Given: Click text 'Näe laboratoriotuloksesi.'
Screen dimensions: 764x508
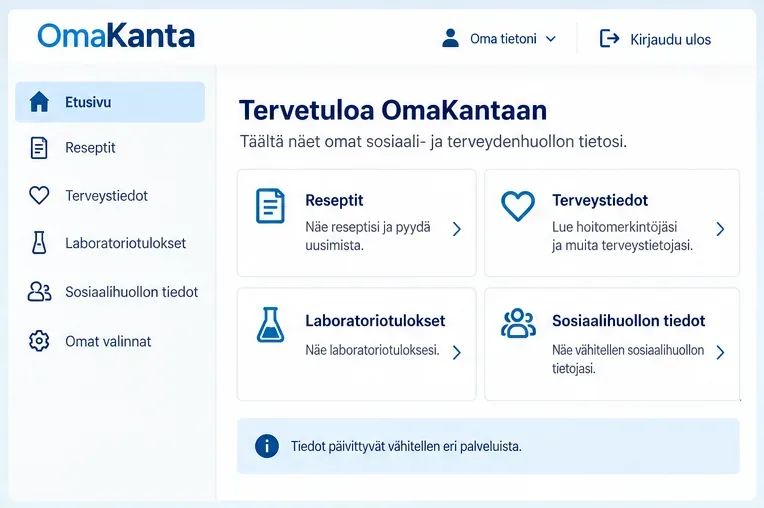Looking at the screenshot, I should 372,350.
